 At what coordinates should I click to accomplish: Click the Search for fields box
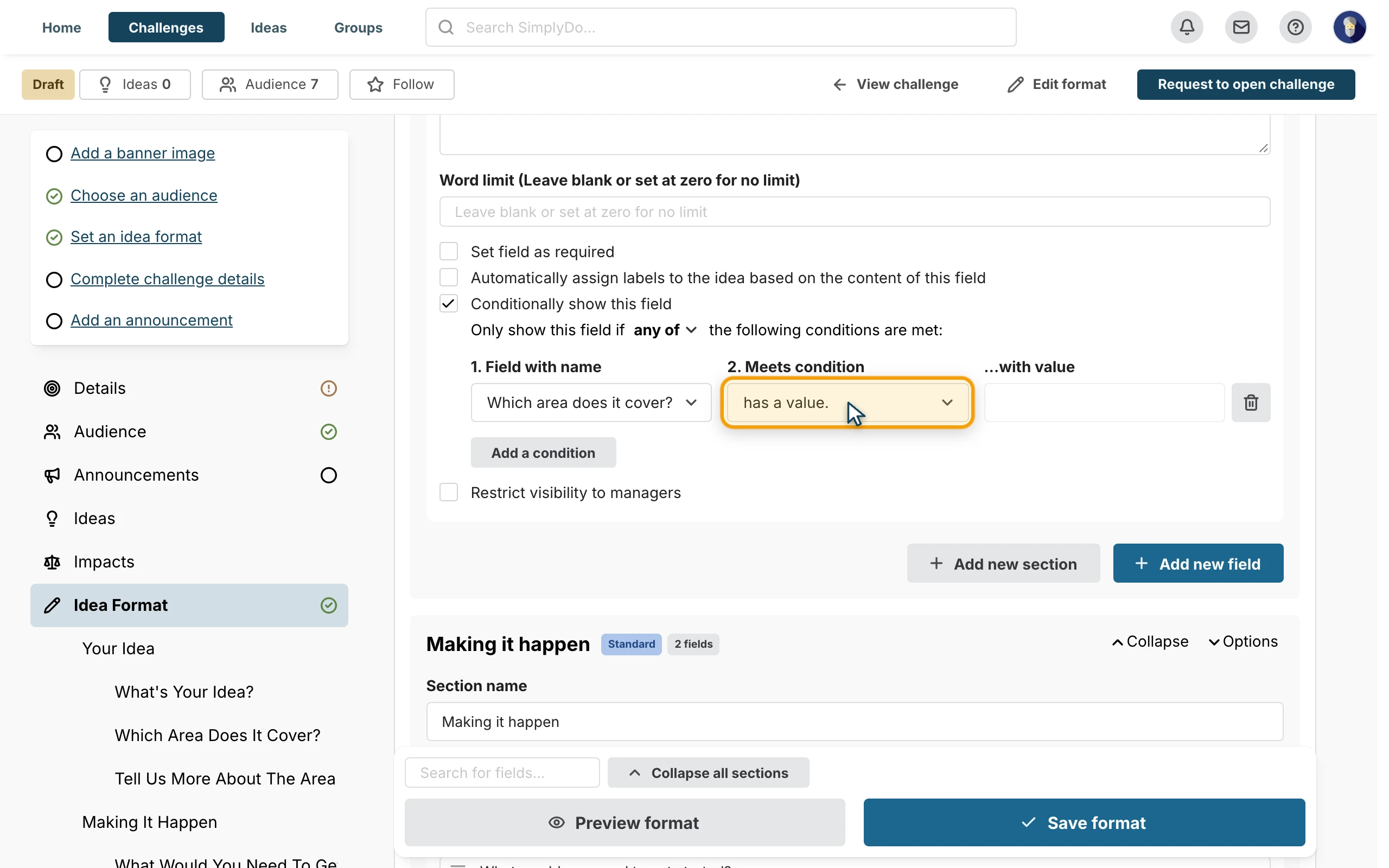click(x=502, y=773)
